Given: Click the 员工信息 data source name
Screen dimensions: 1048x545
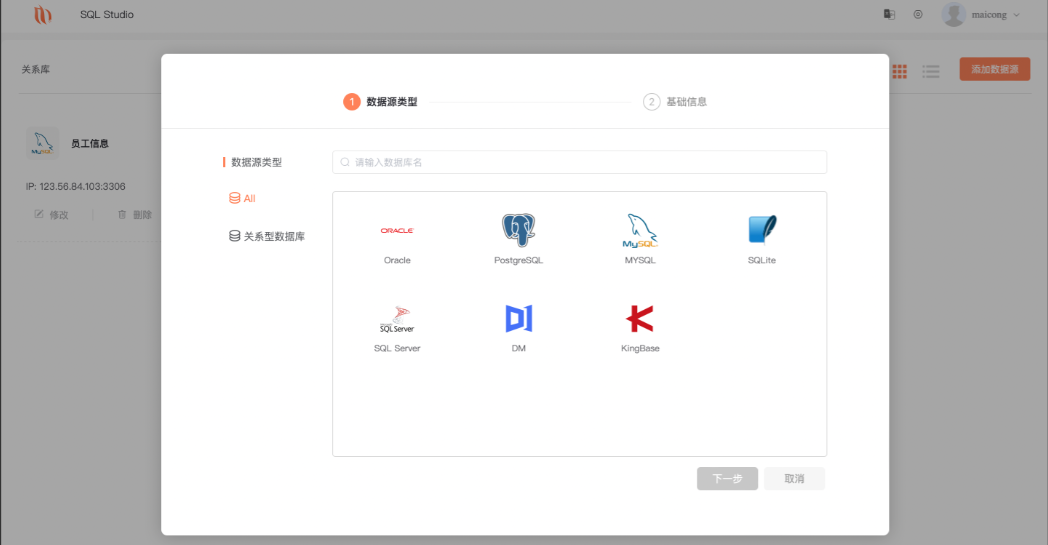Looking at the screenshot, I should (x=90, y=143).
